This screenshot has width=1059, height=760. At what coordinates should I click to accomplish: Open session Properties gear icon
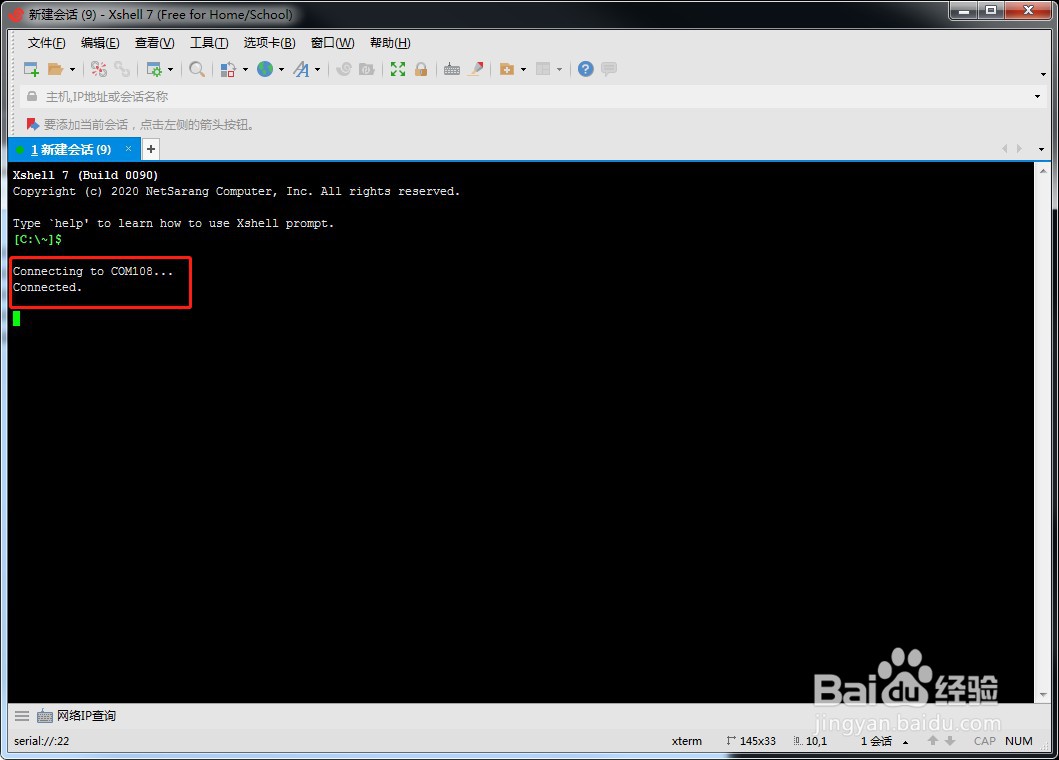(155, 69)
